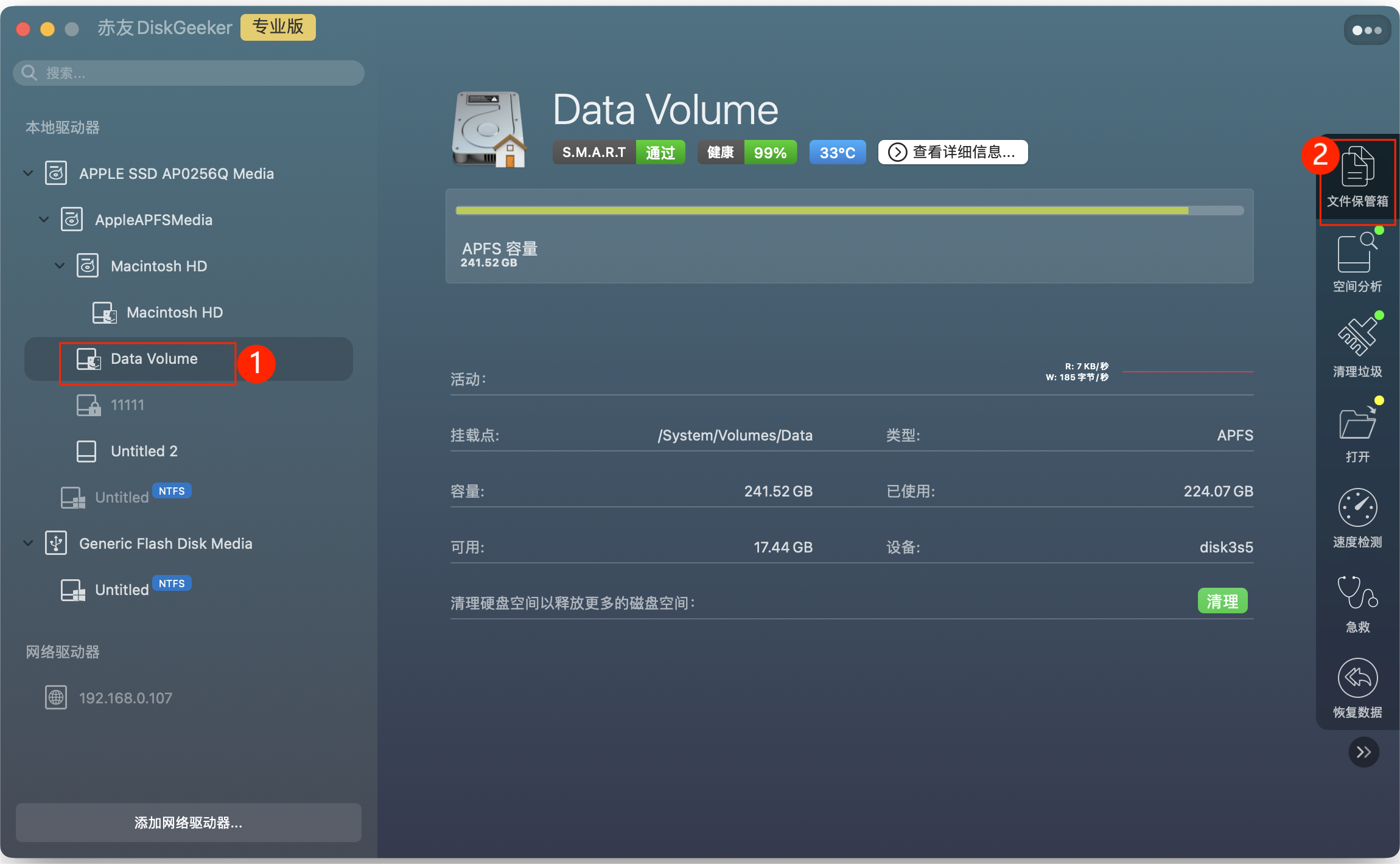This screenshot has width=1400, height=864.
Task: Click the 查看详细信息 details button
Action: click(953, 152)
